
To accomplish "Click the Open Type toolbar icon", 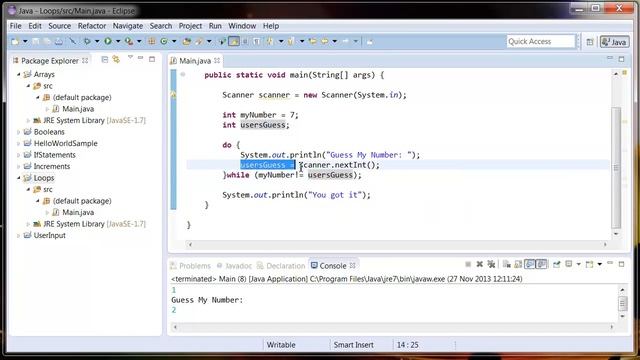I will pyautogui.click(x=187, y=42).
